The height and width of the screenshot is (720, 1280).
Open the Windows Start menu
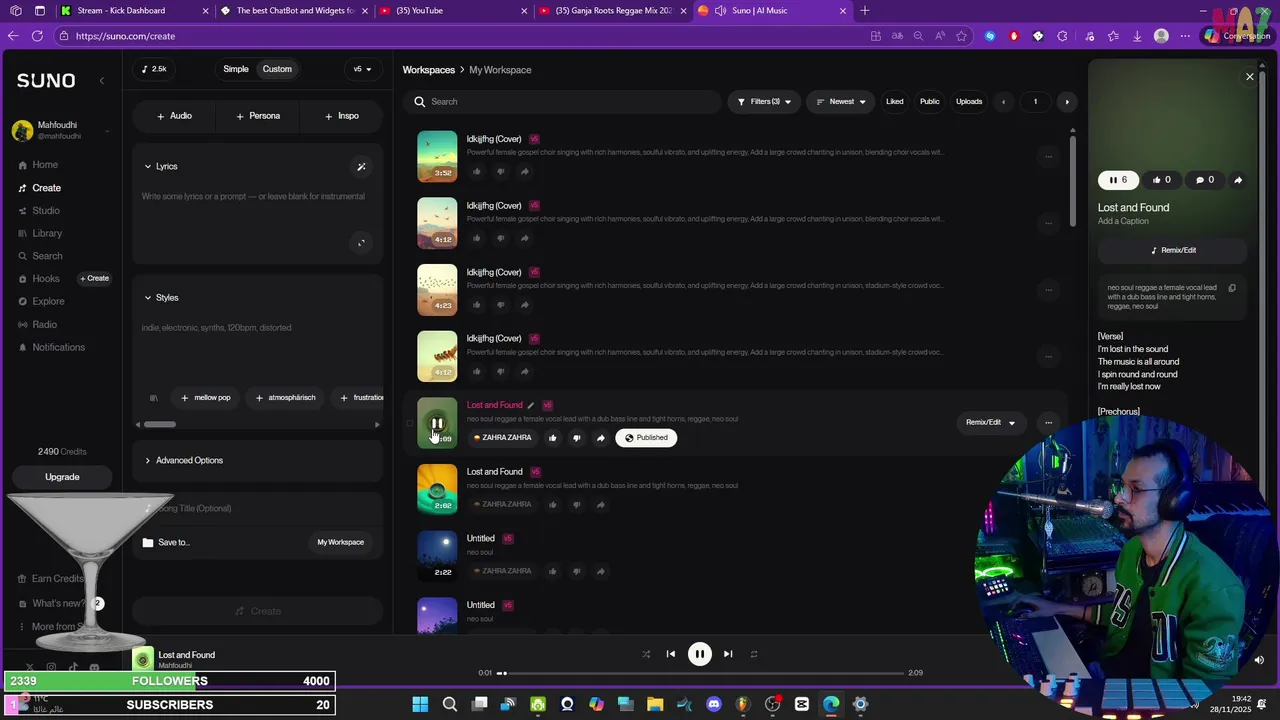(420, 704)
